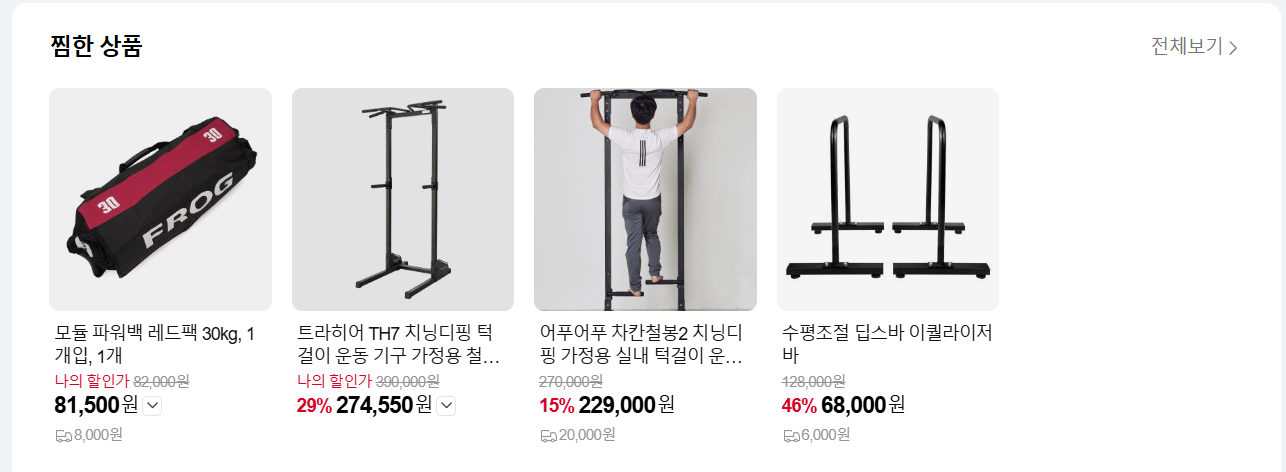The image size is (1286, 472).
Task: Click the 찜한 상품 section heading
Action: click(96, 46)
